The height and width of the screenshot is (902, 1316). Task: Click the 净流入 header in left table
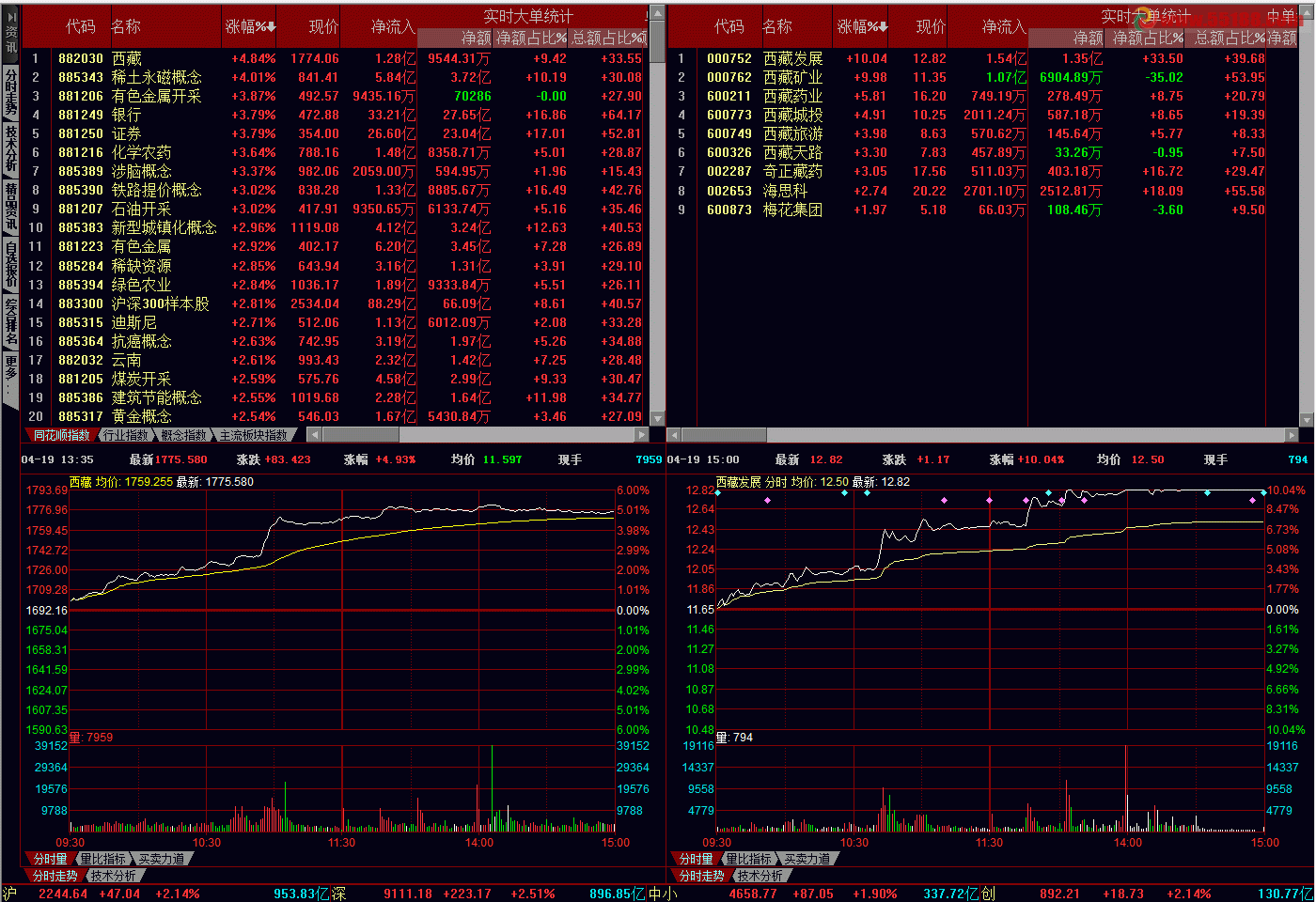[x=392, y=26]
